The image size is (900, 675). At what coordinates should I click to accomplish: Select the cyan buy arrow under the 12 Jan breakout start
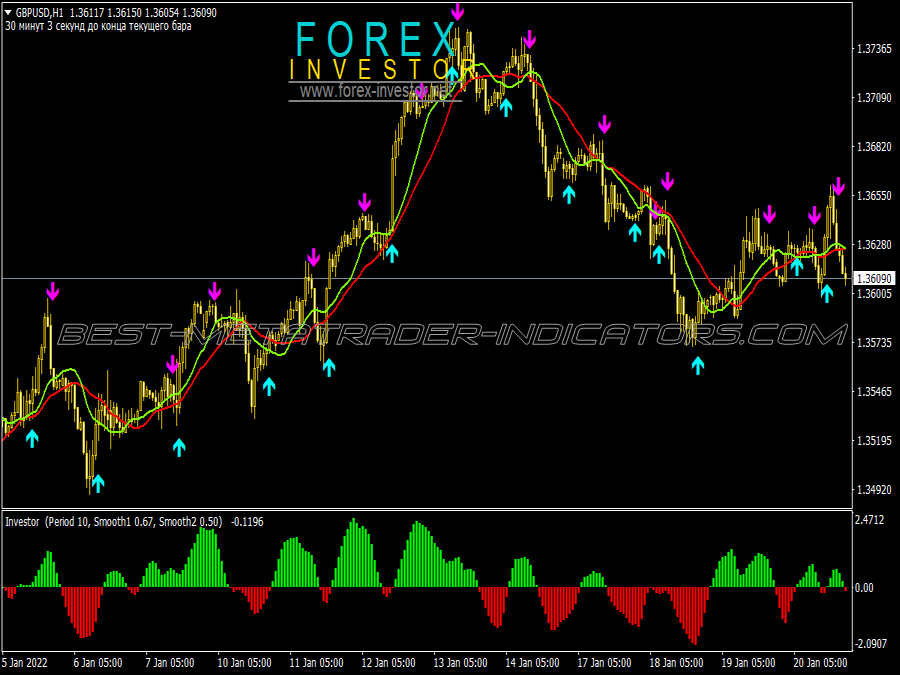[x=391, y=253]
